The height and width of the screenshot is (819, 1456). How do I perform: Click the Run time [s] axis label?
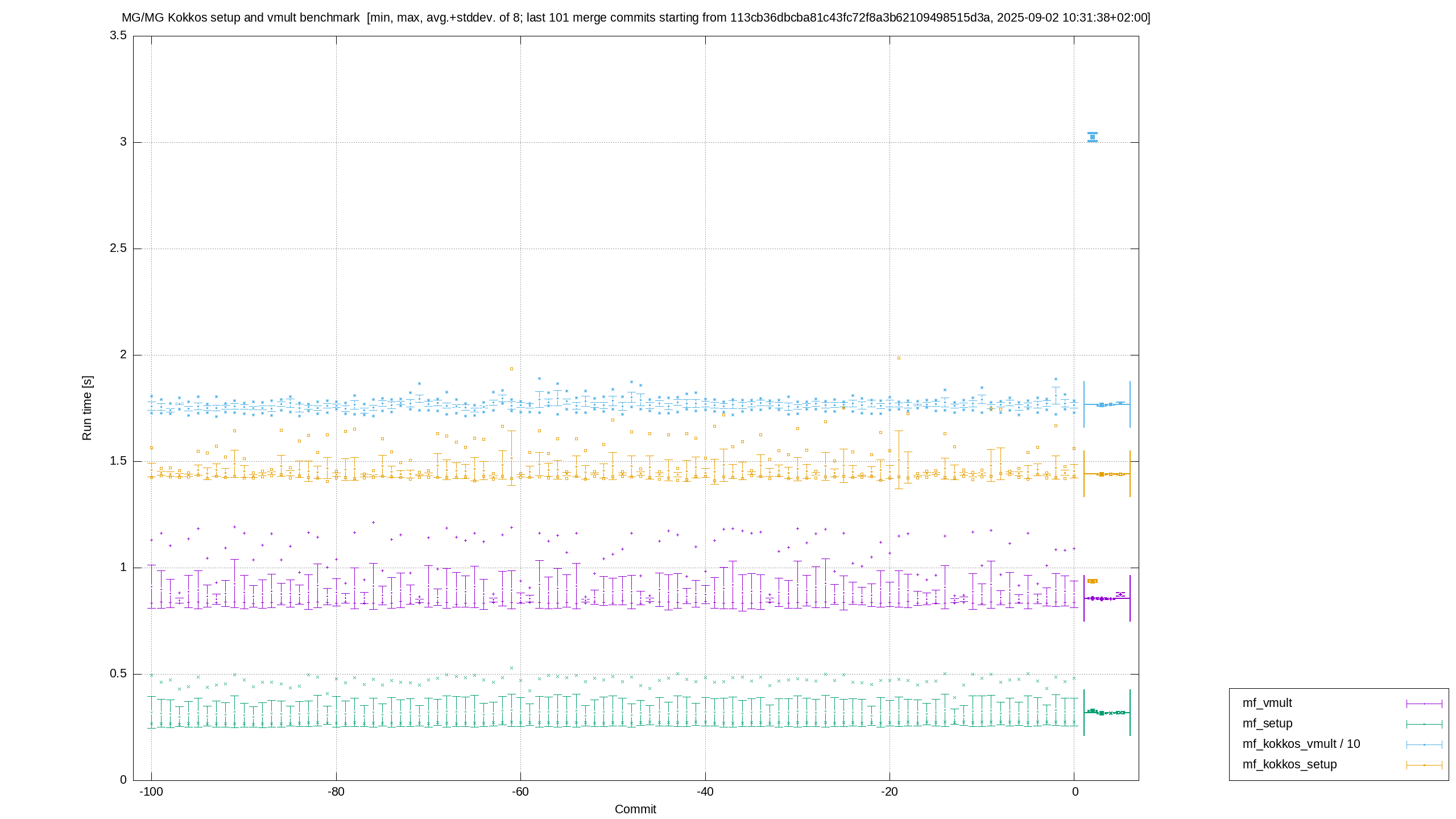pos(86,408)
